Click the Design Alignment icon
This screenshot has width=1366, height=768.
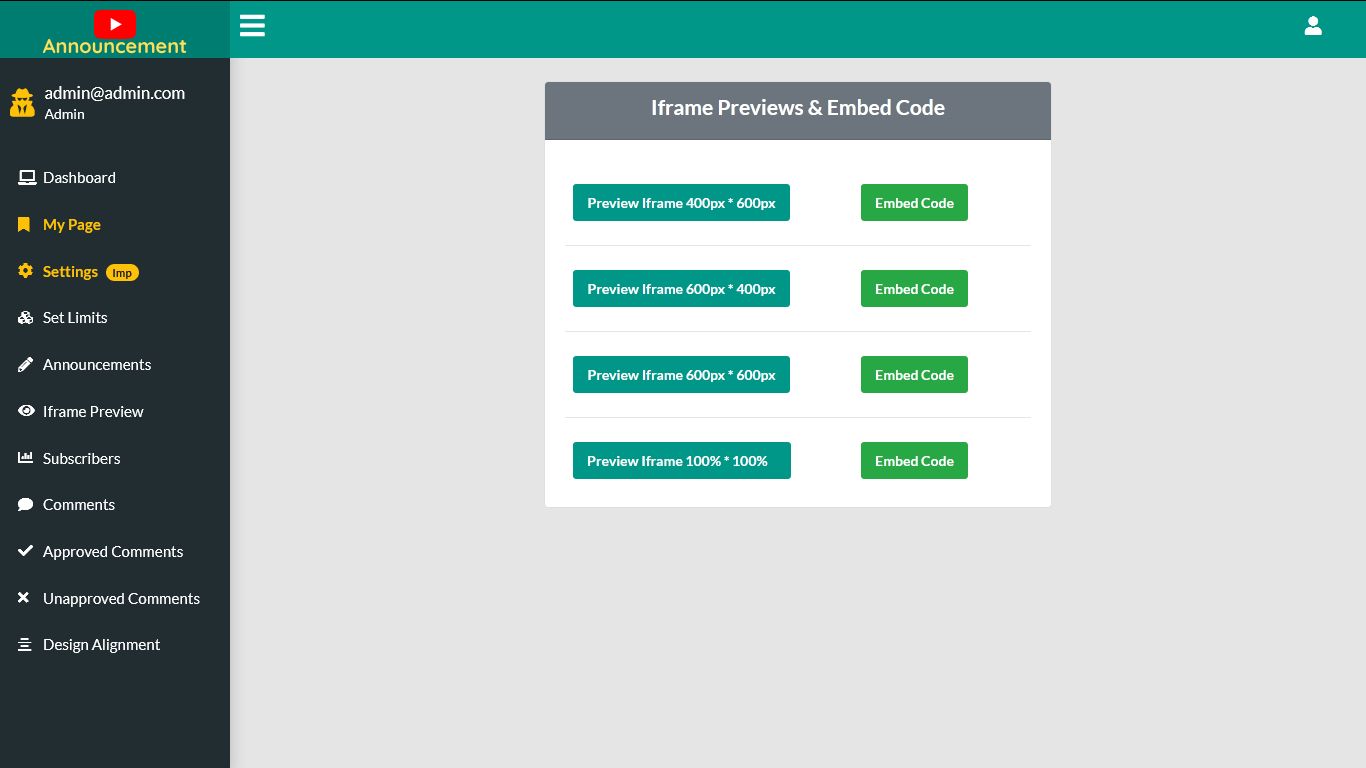click(25, 644)
